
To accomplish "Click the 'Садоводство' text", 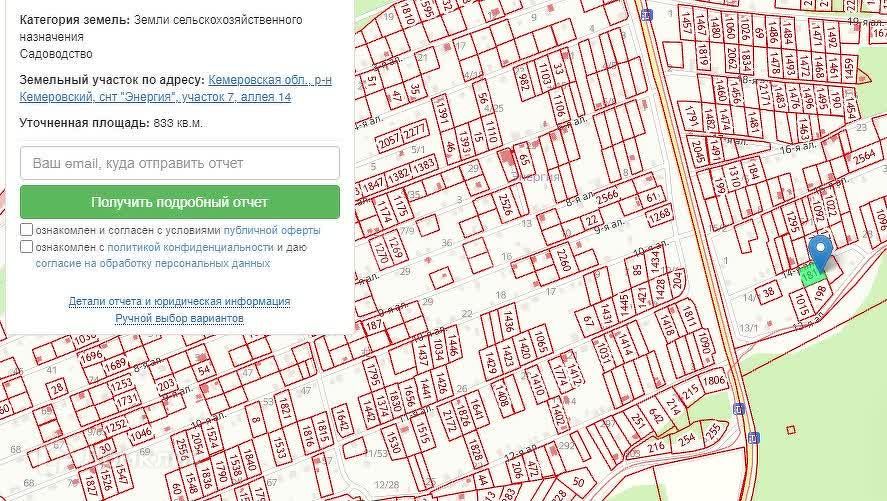I will pyautogui.click(x=56, y=54).
